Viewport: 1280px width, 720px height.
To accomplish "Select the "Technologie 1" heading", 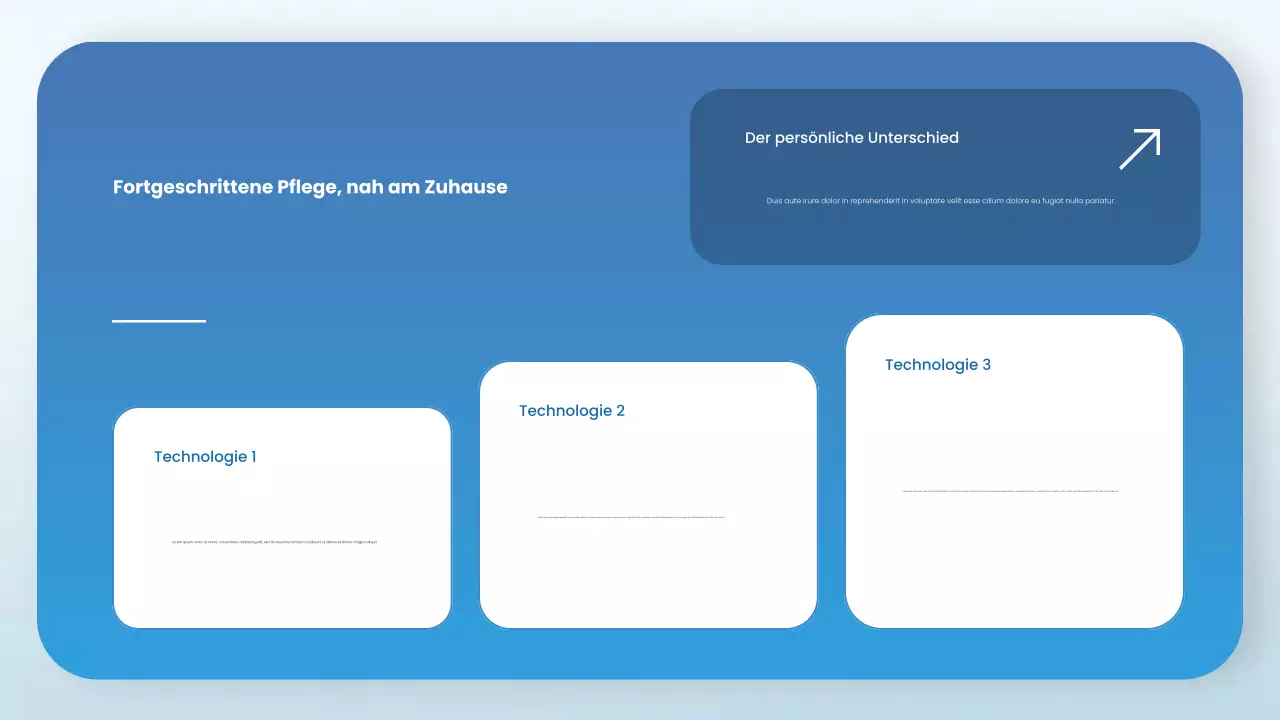I will 205,457.
